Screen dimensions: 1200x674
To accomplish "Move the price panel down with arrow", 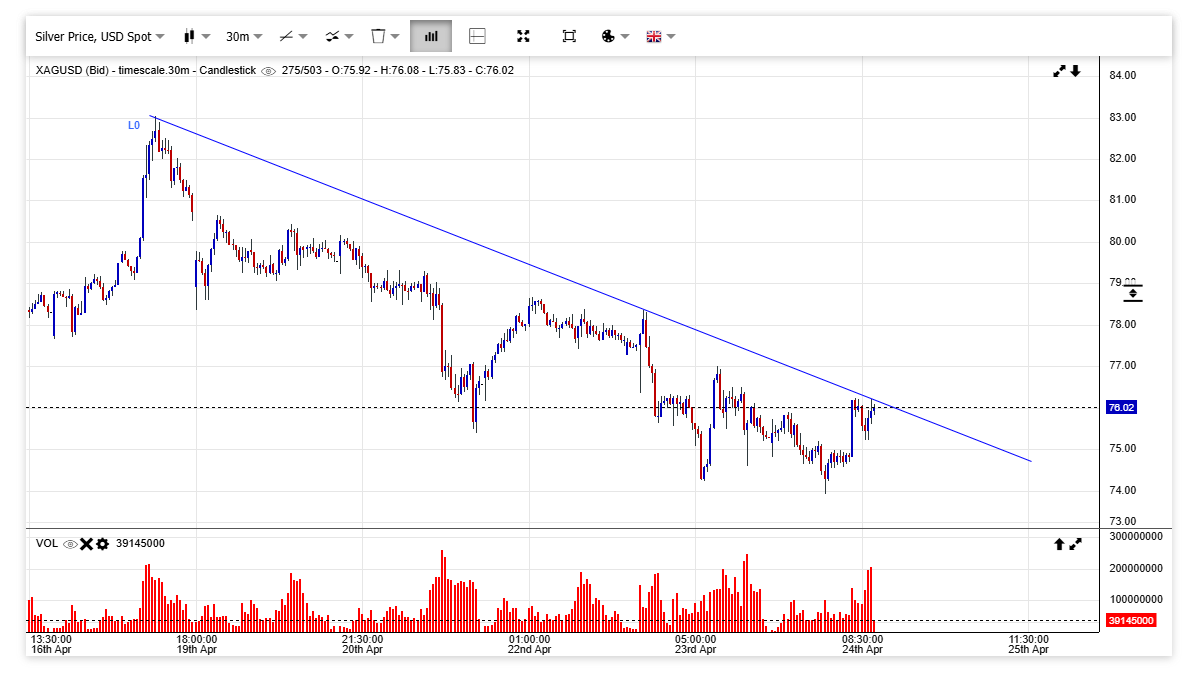I will coord(1076,71).
